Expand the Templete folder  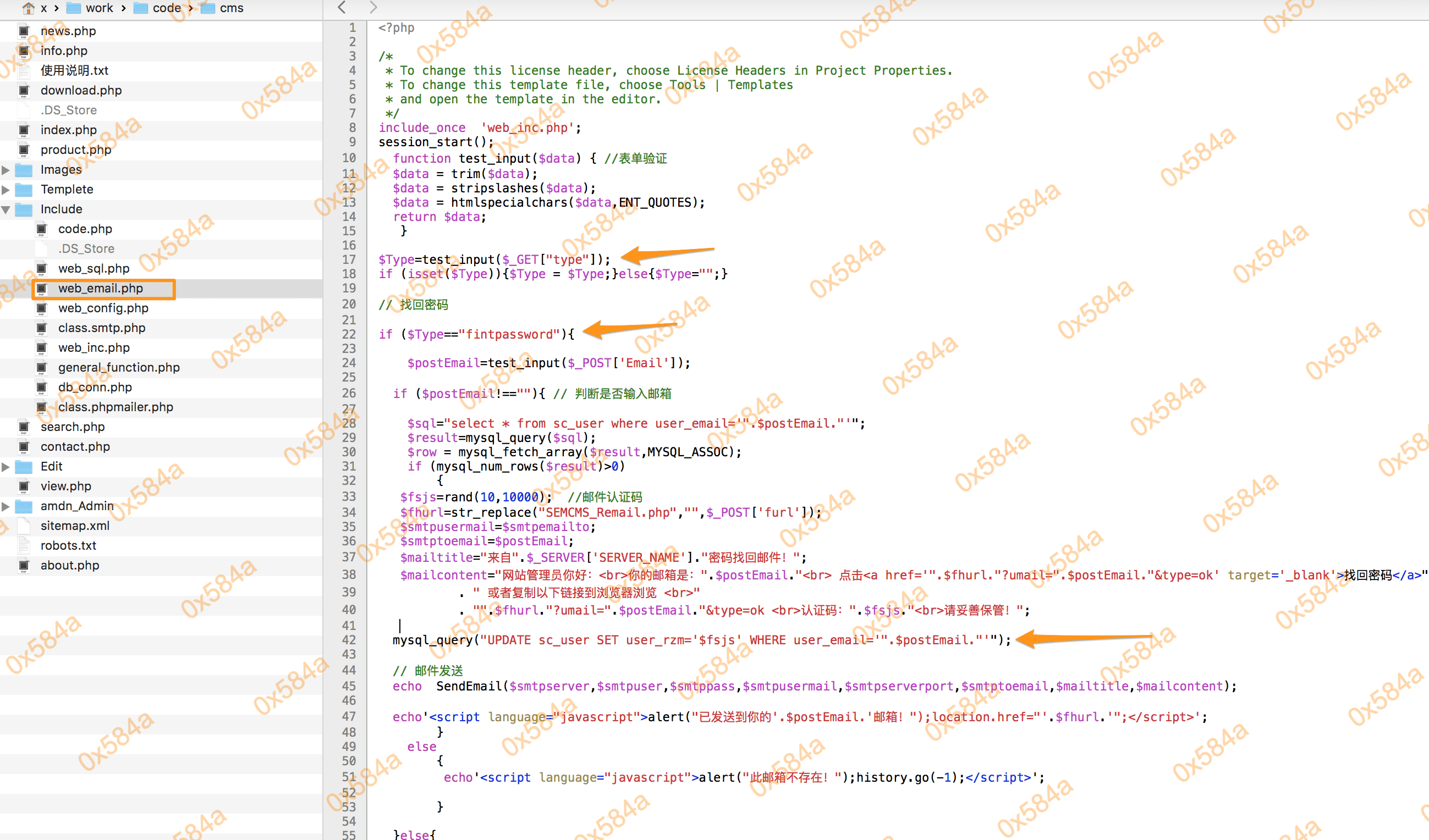pos(6,189)
